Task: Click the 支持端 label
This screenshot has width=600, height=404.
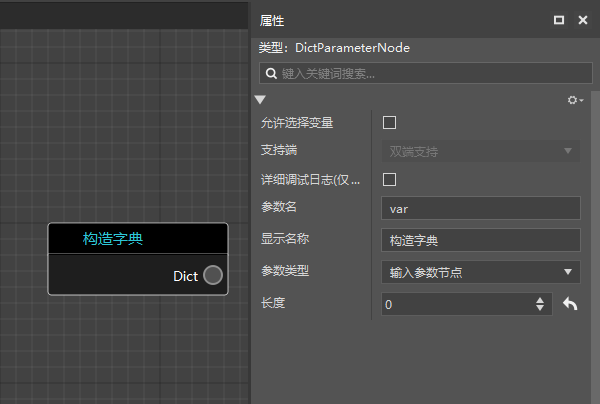Action: tap(279, 150)
